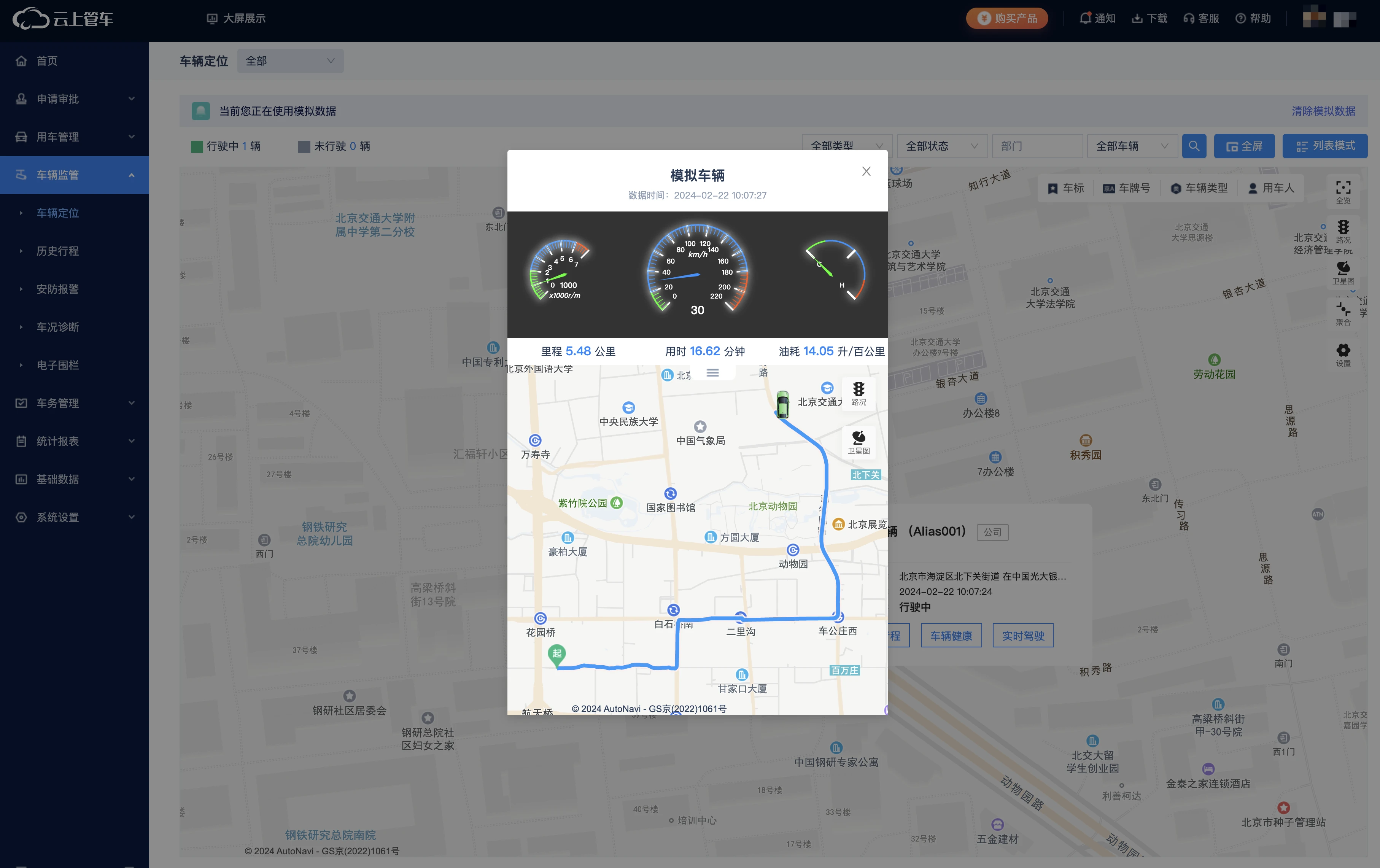1380x868 pixels.
Task: Toggle 车标 map label option
Action: click(1066, 188)
